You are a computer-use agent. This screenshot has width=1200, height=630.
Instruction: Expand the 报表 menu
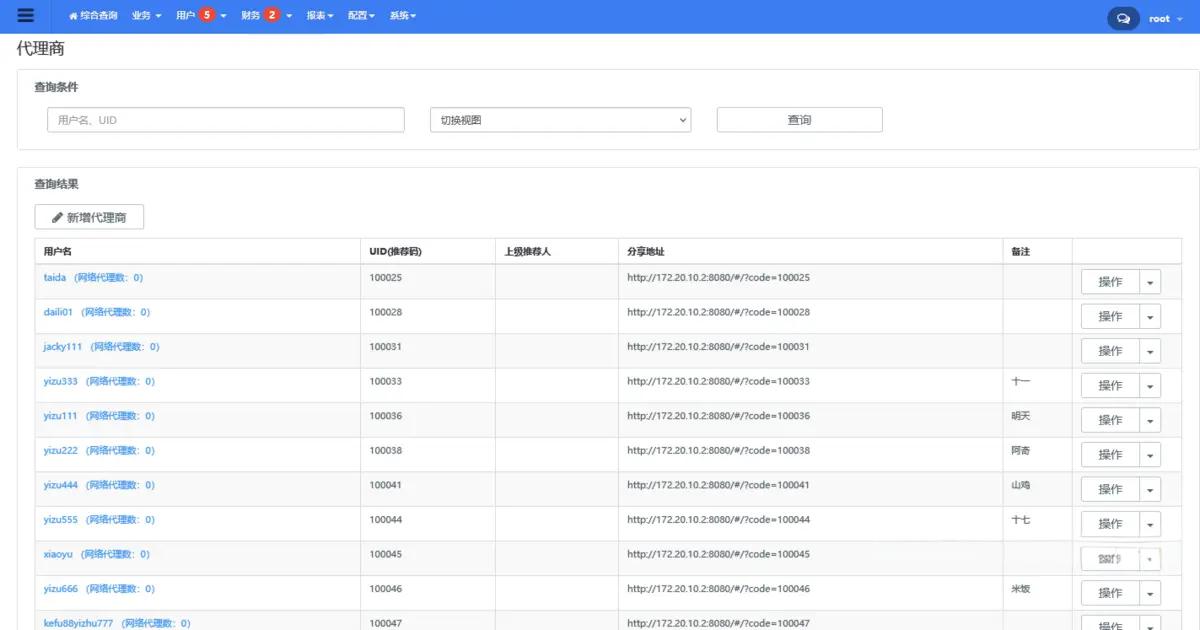click(320, 16)
